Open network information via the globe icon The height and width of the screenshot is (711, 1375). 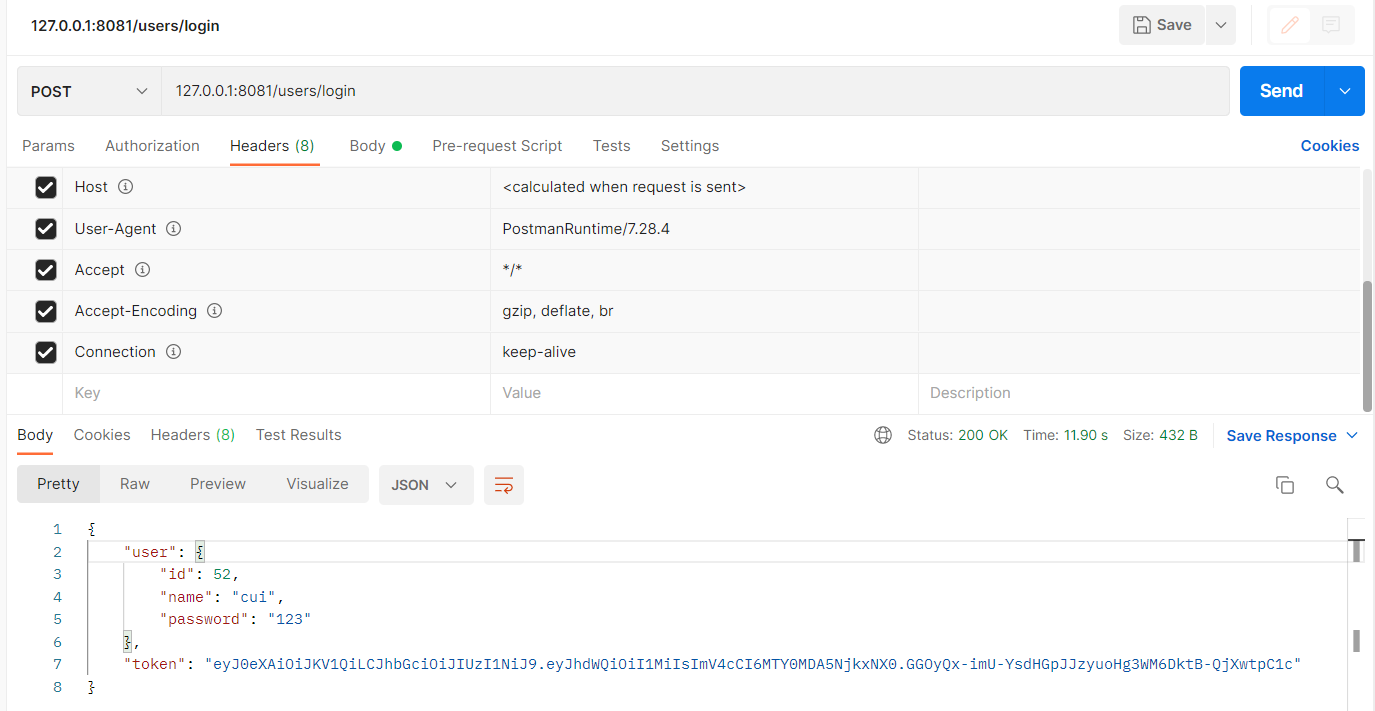click(x=883, y=434)
